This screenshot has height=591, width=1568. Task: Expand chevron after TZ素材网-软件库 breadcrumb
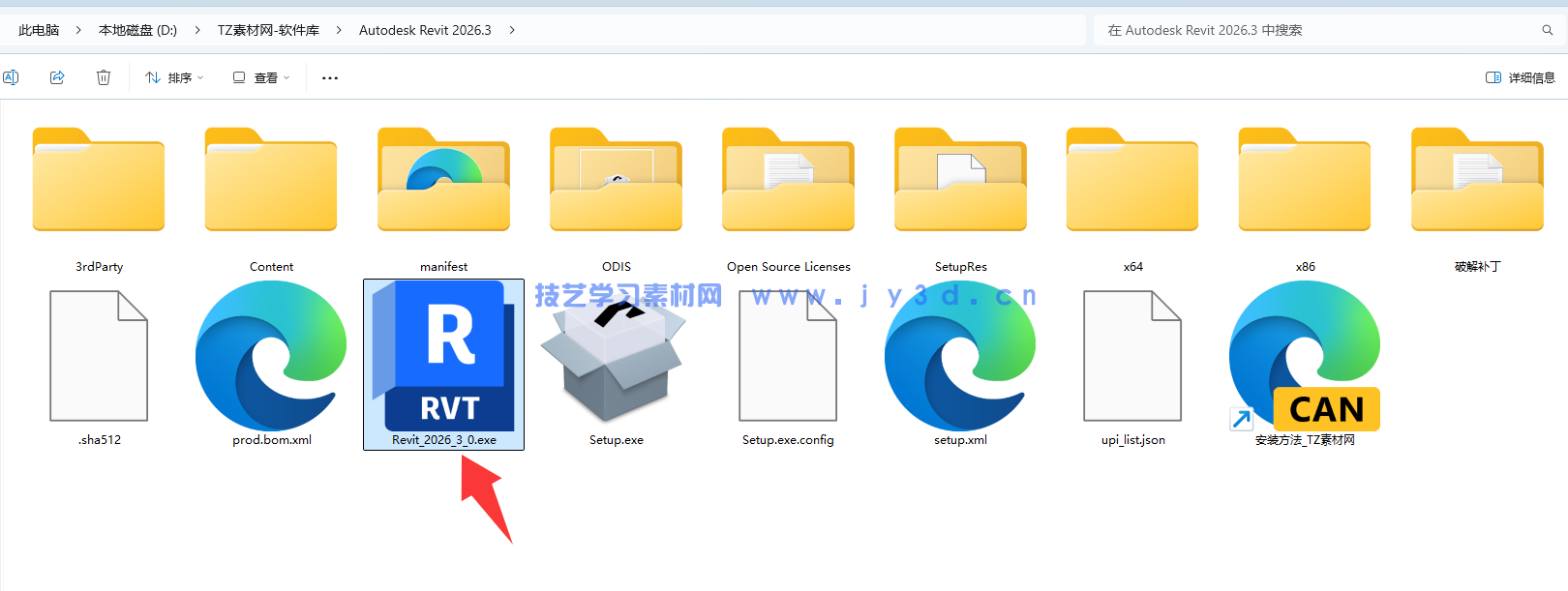click(339, 30)
